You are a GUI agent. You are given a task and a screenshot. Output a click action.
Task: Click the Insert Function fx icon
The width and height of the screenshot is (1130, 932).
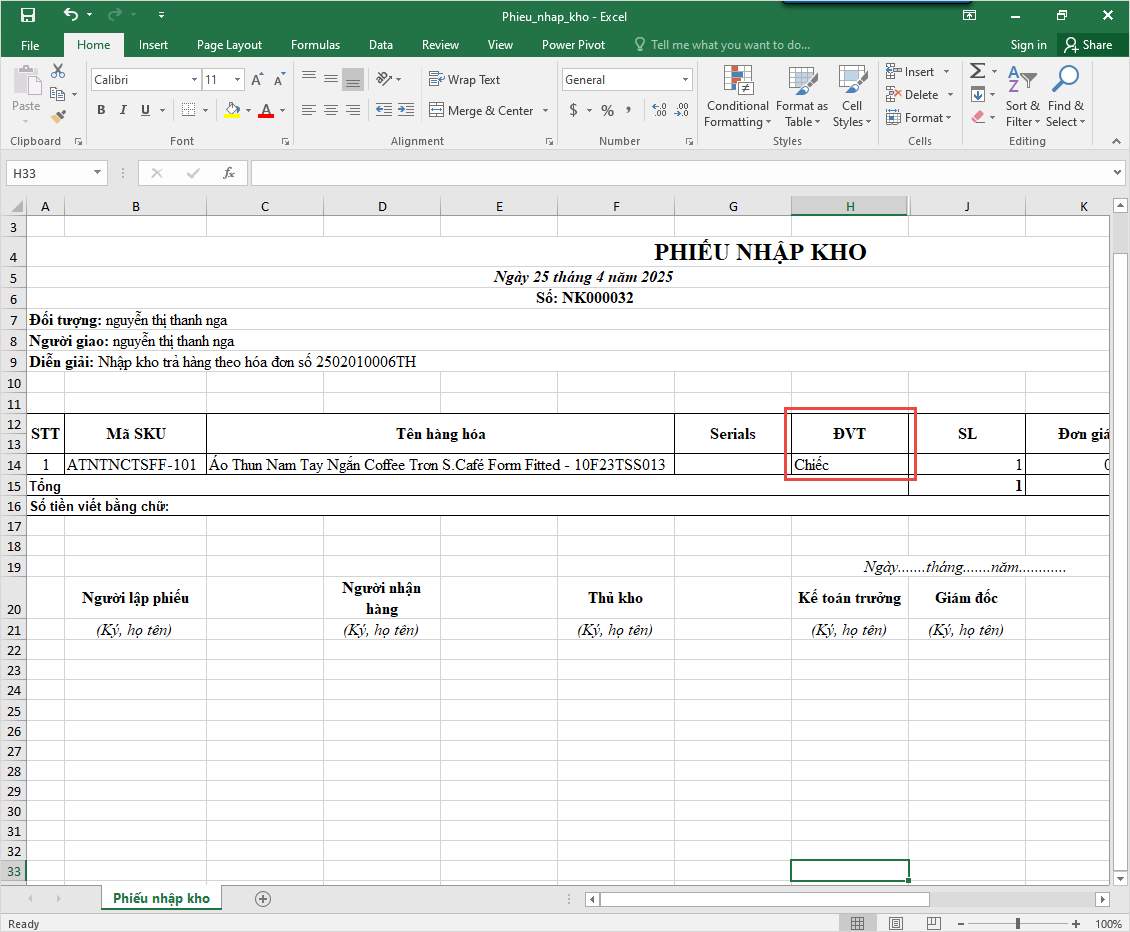coord(229,173)
